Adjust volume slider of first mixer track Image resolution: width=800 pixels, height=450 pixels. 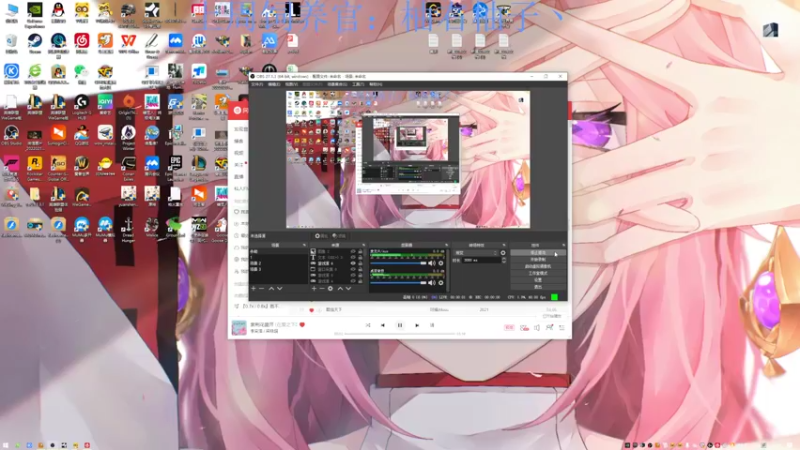click(398, 263)
